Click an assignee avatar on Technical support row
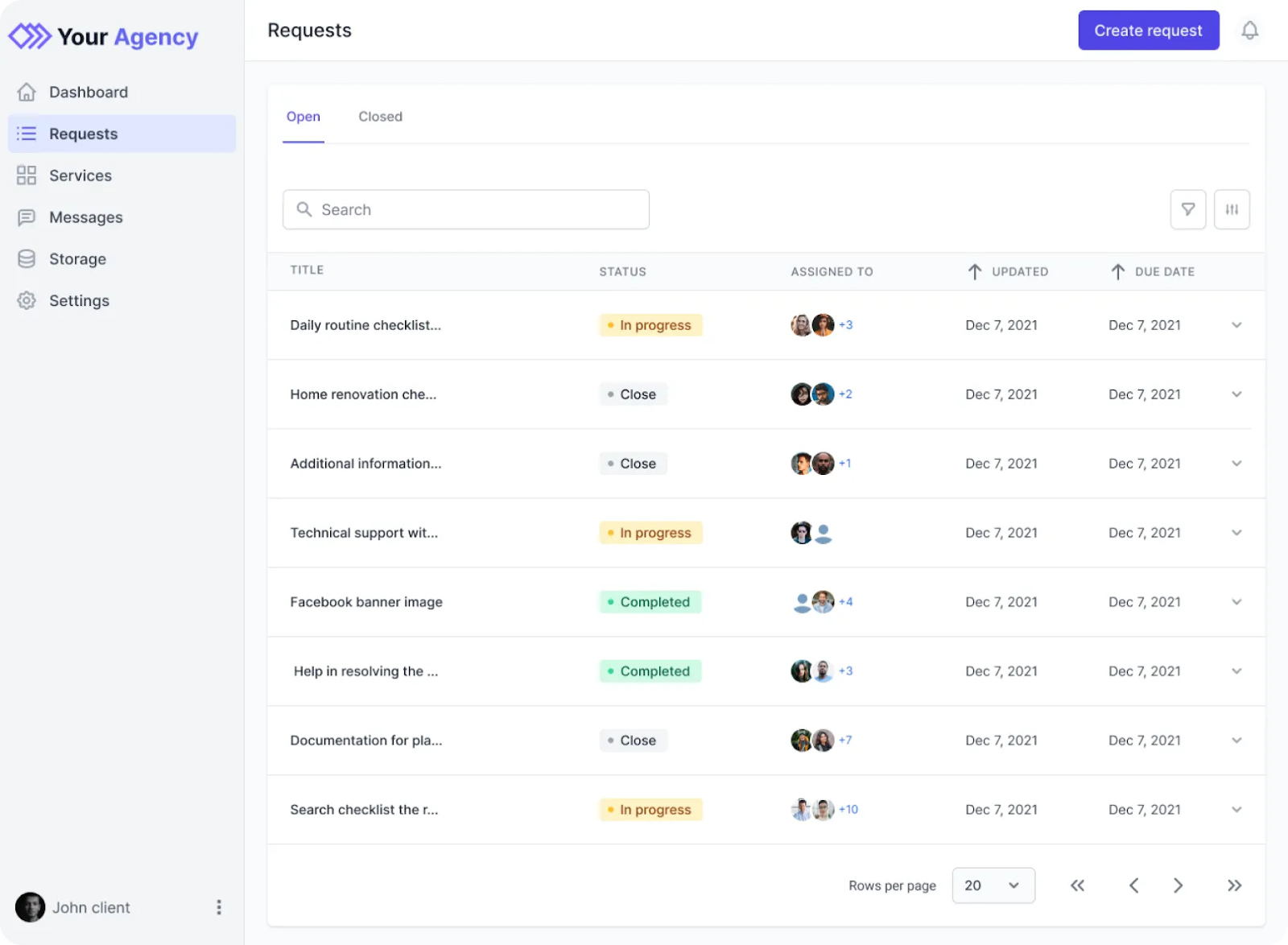The width and height of the screenshot is (1288, 945). pos(801,532)
